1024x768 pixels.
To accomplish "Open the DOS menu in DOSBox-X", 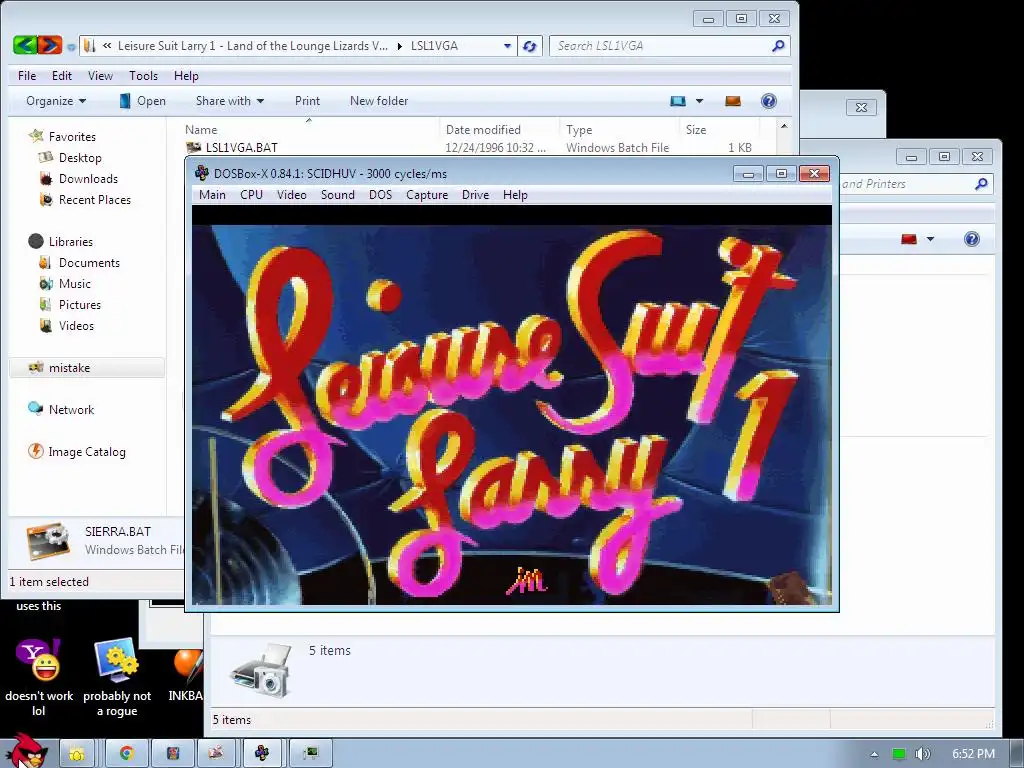I will pos(380,195).
